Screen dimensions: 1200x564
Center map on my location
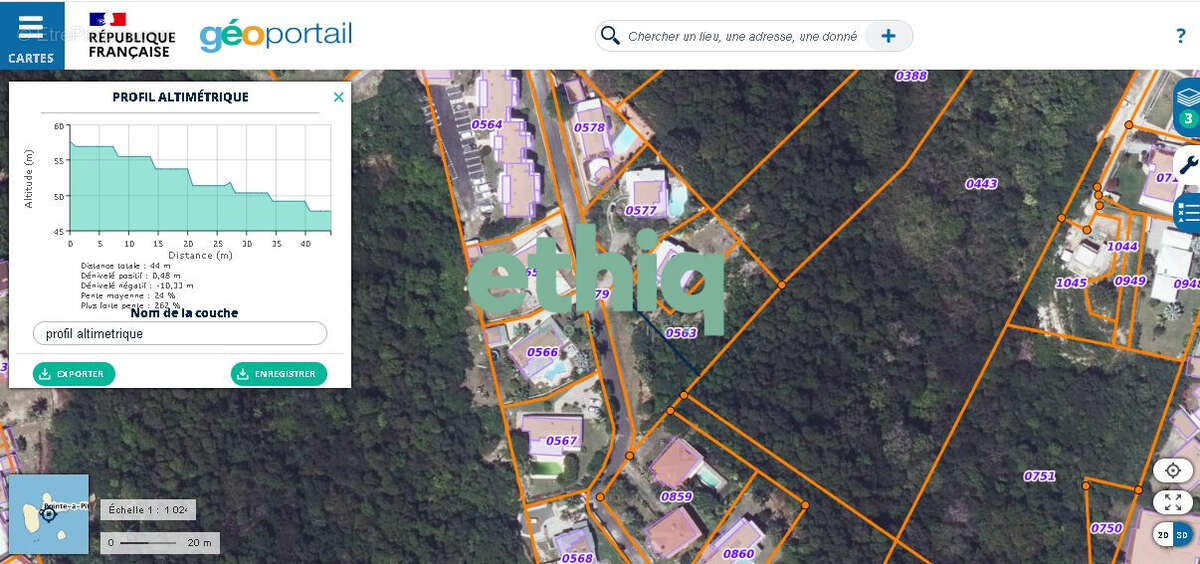(1172, 471)
